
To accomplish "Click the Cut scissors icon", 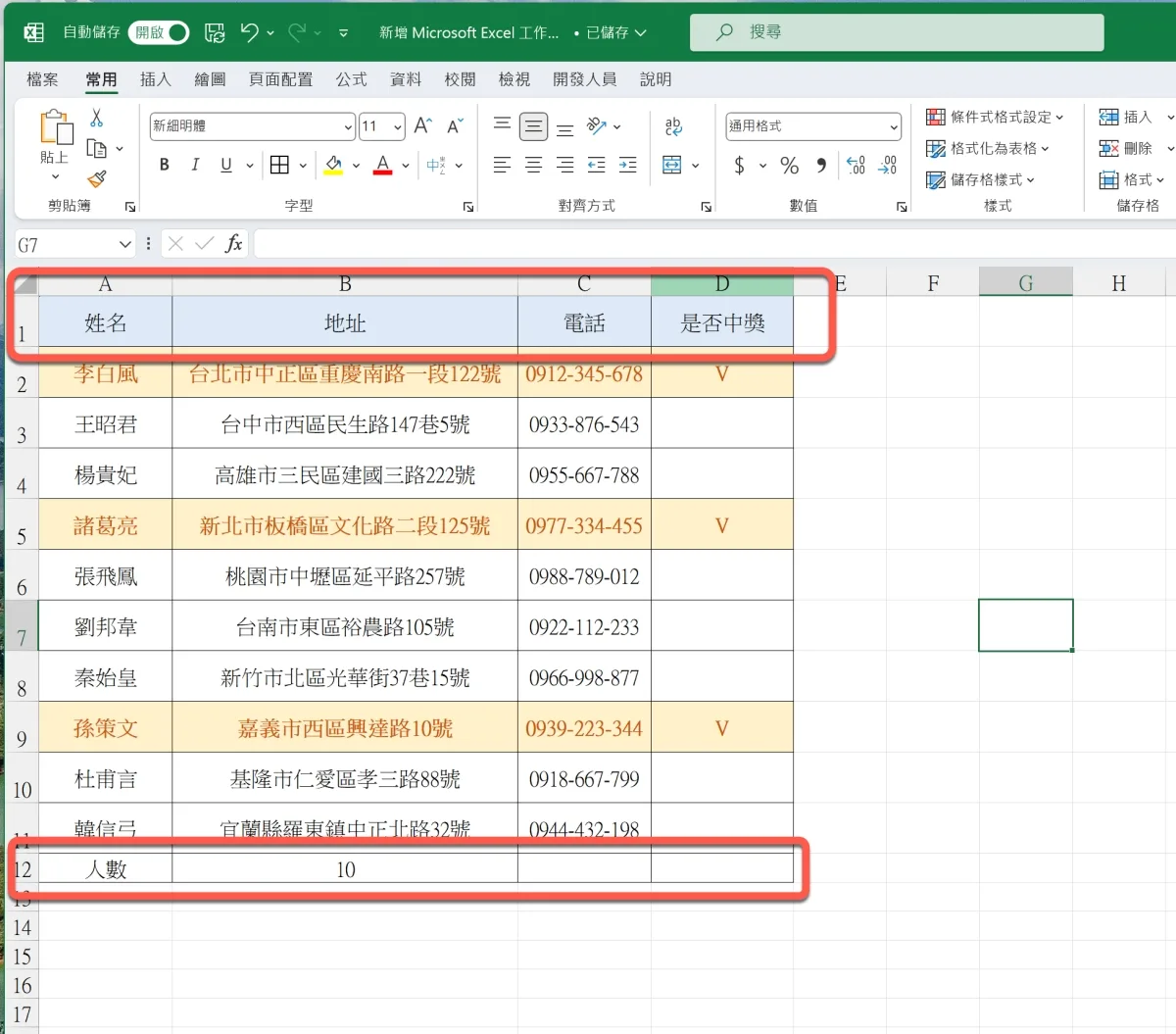I will click(x=96, y=119).
